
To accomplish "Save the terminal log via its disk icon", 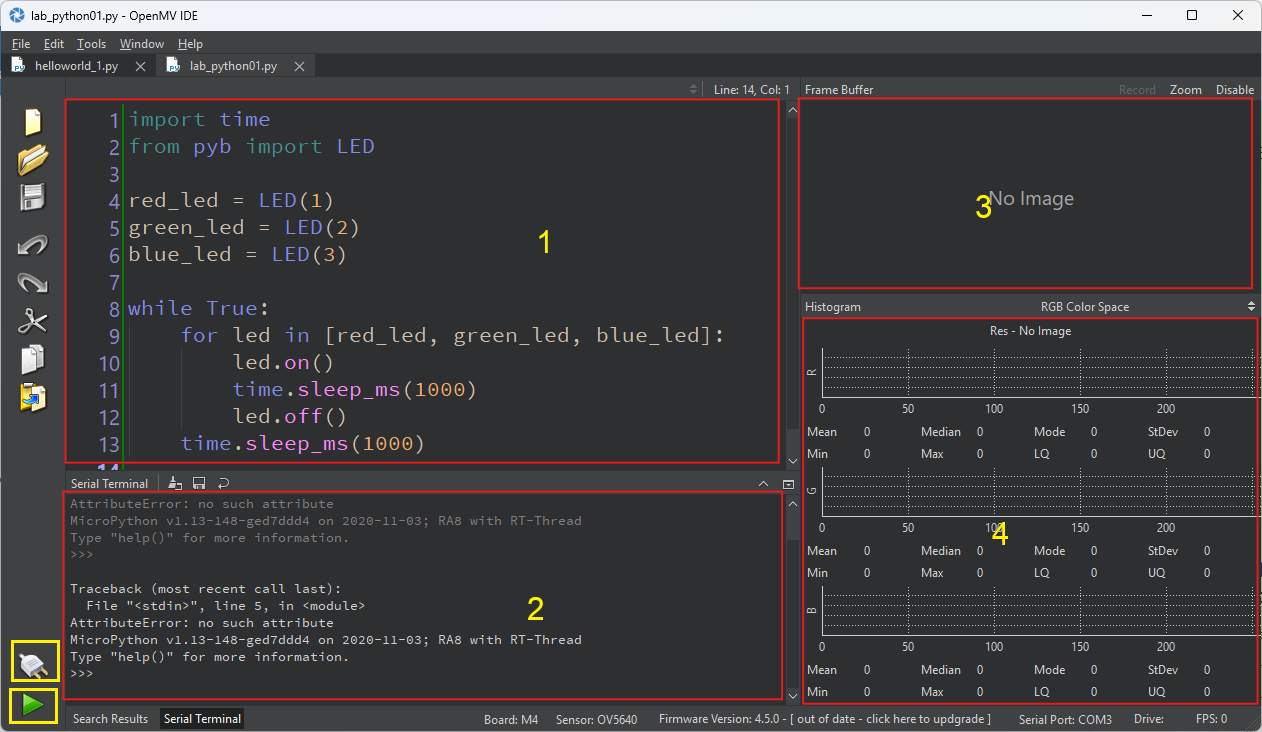I will (x=199, y=483).
